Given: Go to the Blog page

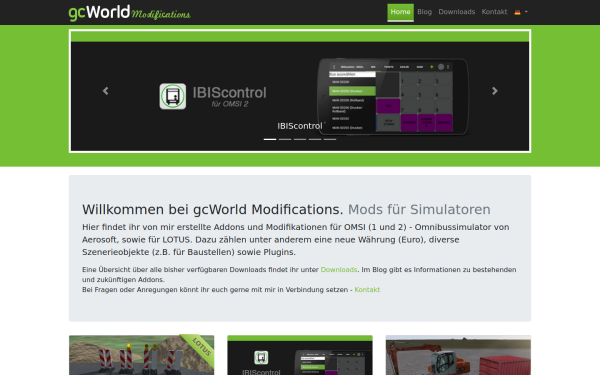Looking at the screenshot, I should [424, 12].
